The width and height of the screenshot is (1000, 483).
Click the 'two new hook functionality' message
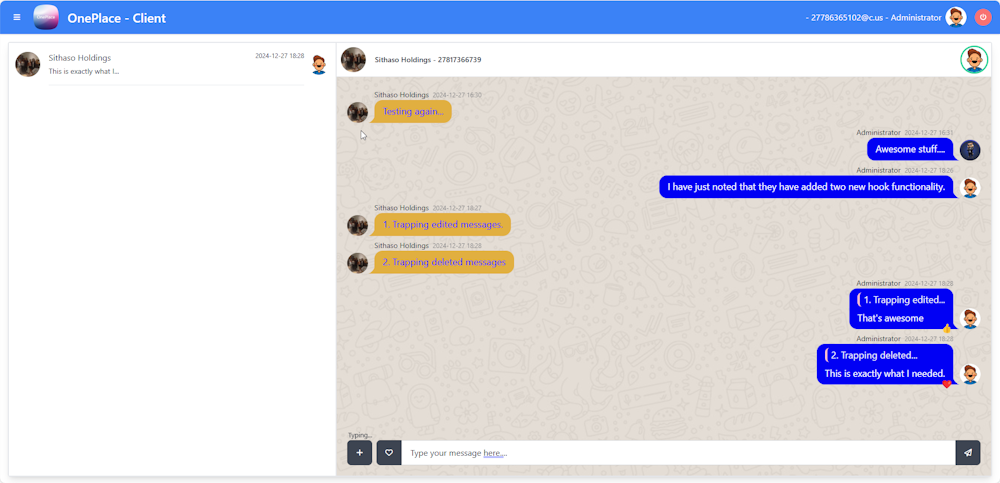click(806, 187)
